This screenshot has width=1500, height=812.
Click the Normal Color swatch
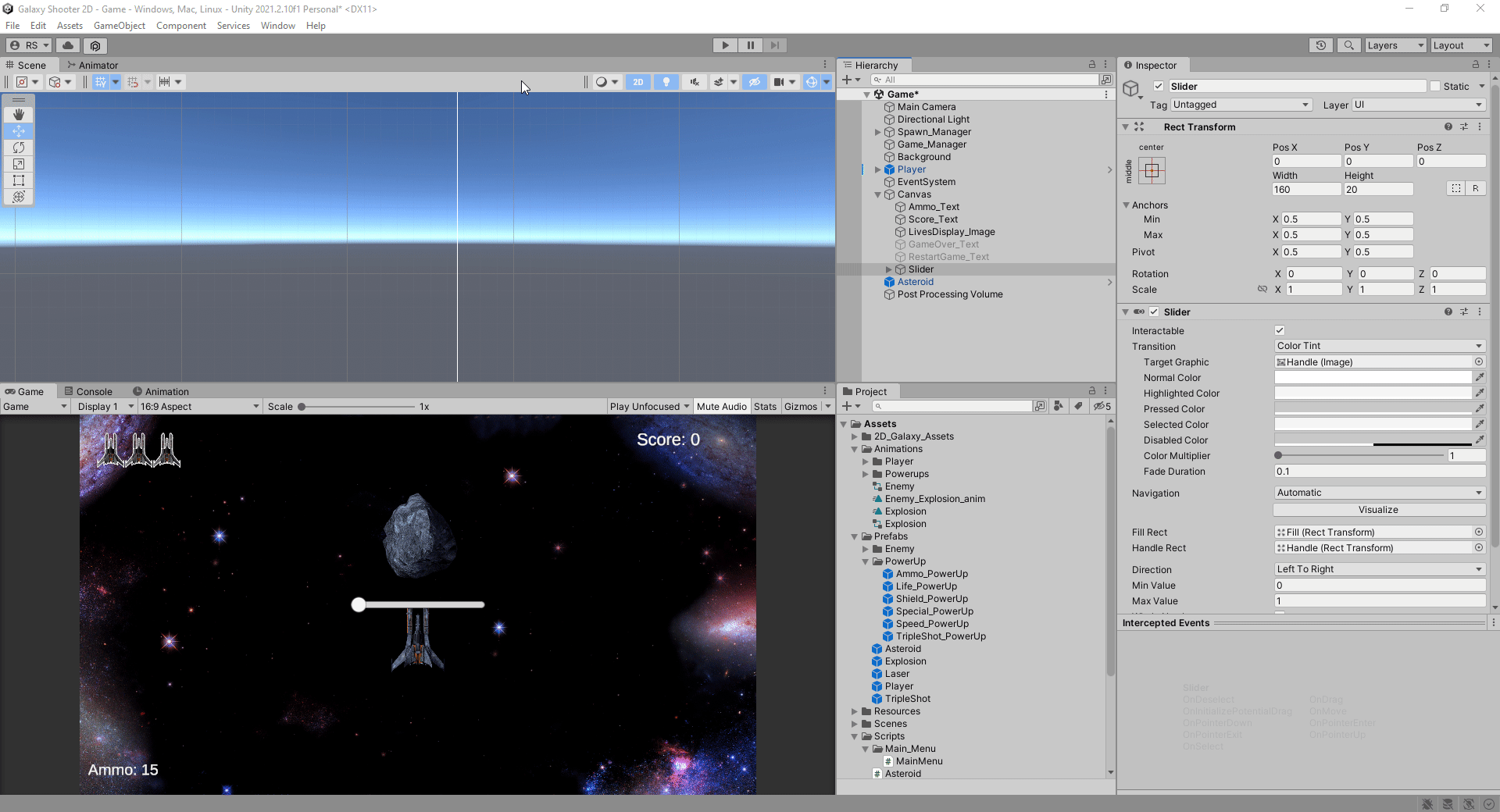(1373, 378)
